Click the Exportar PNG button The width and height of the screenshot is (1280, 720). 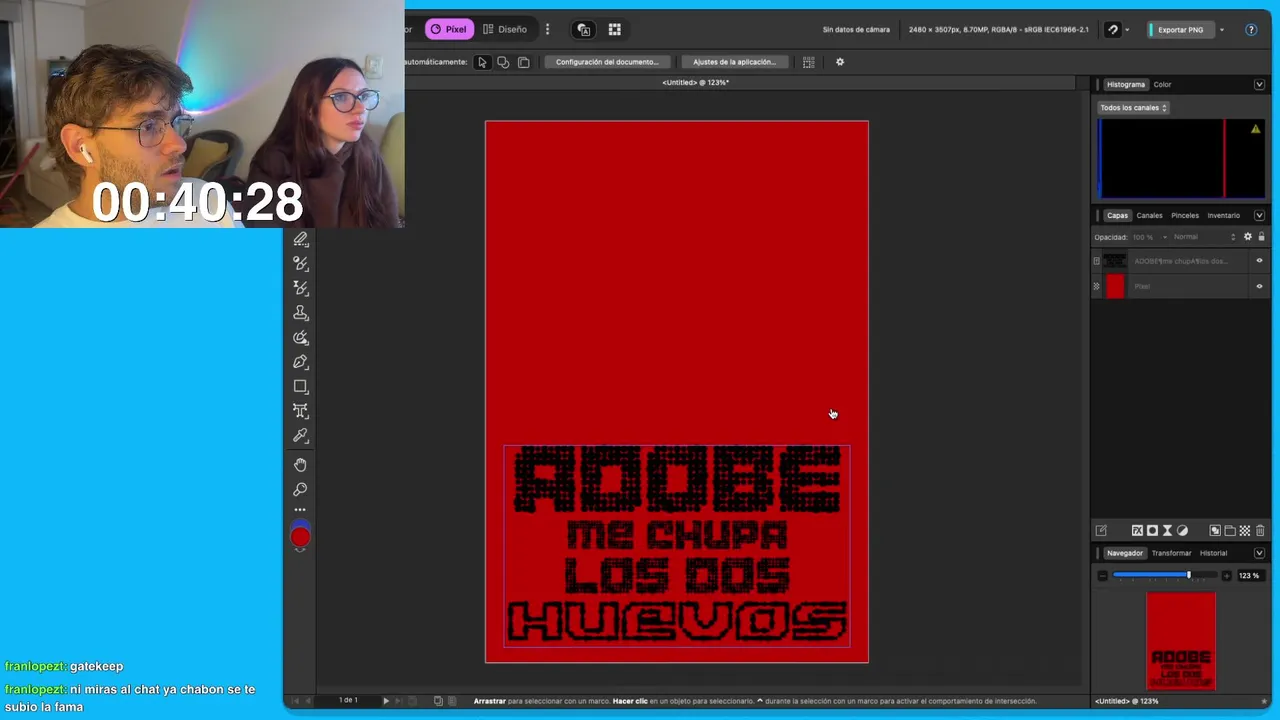[1178, 30]
